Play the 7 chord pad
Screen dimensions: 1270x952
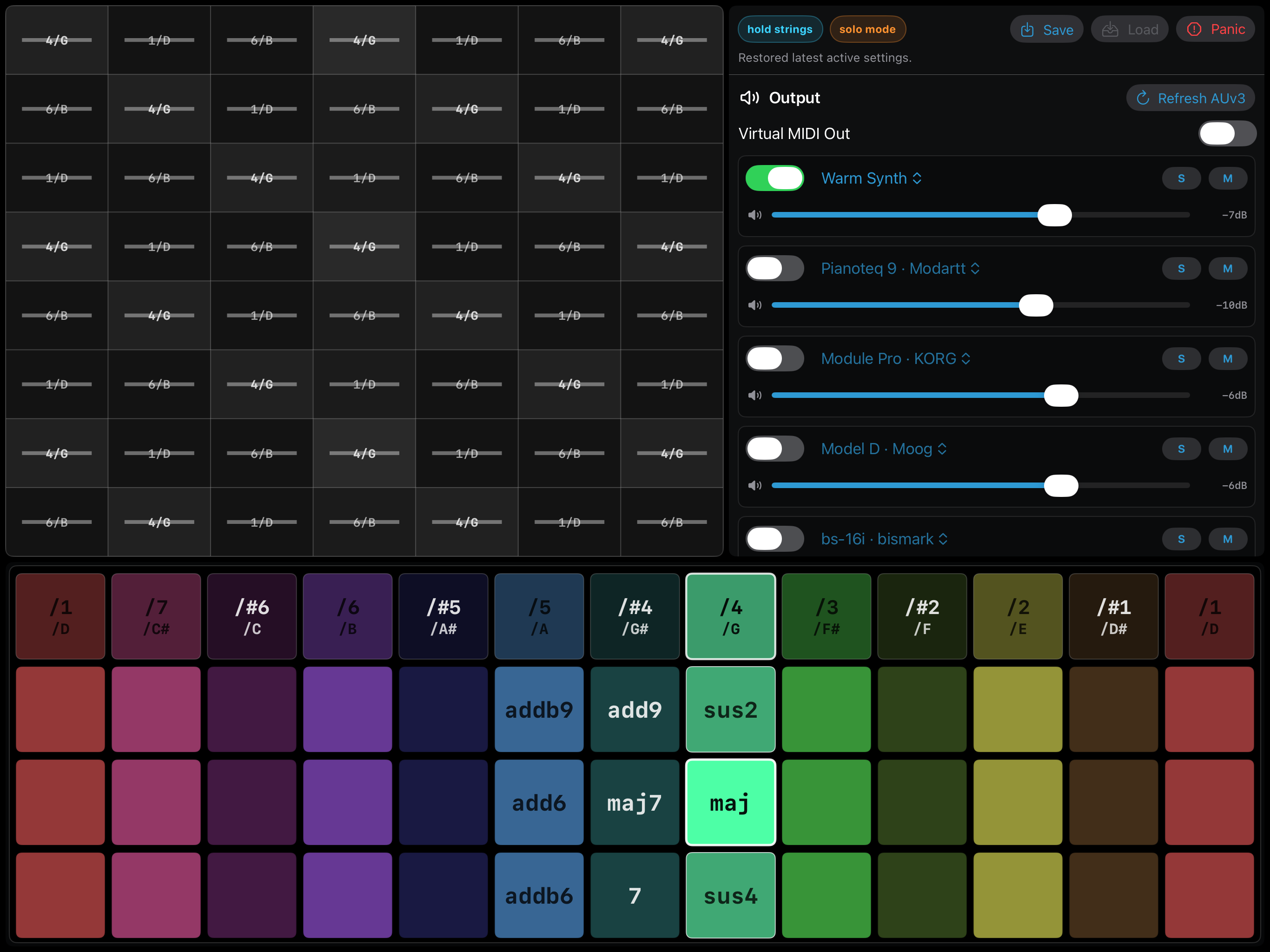coord(635,896)
